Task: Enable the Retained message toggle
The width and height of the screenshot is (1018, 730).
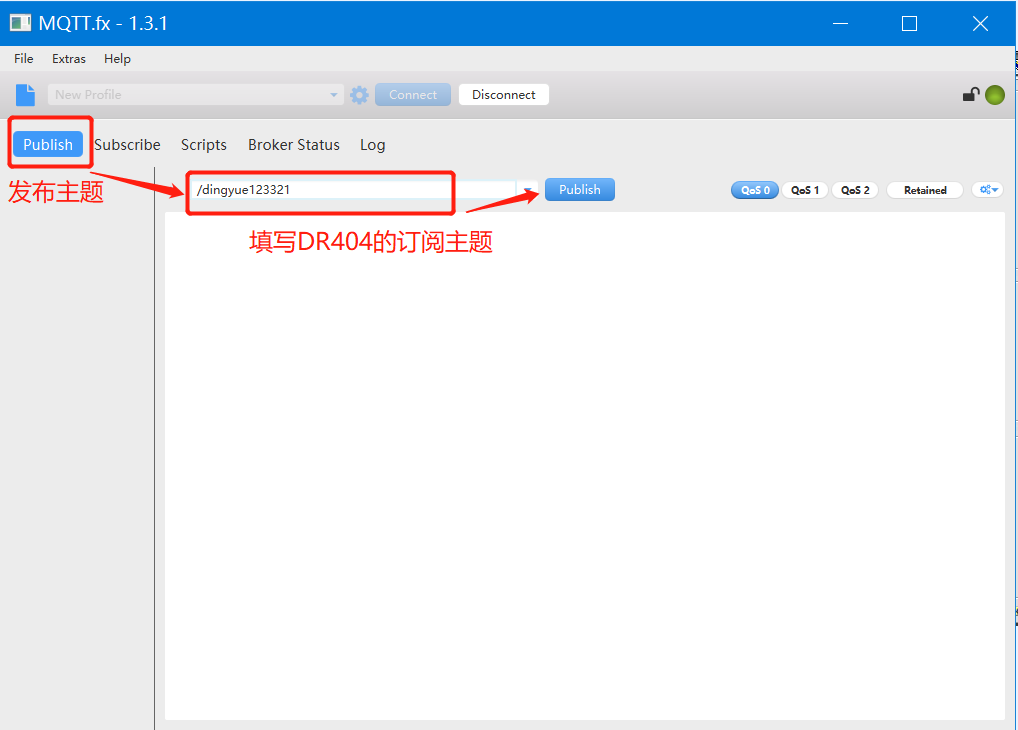Action: [924, 190]
